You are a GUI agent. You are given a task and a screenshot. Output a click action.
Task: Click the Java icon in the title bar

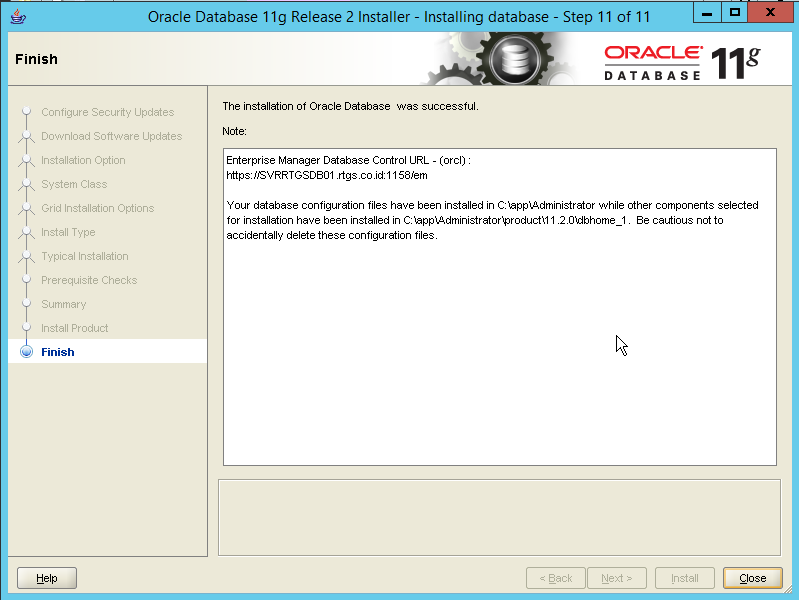click(x=18, y=16)
